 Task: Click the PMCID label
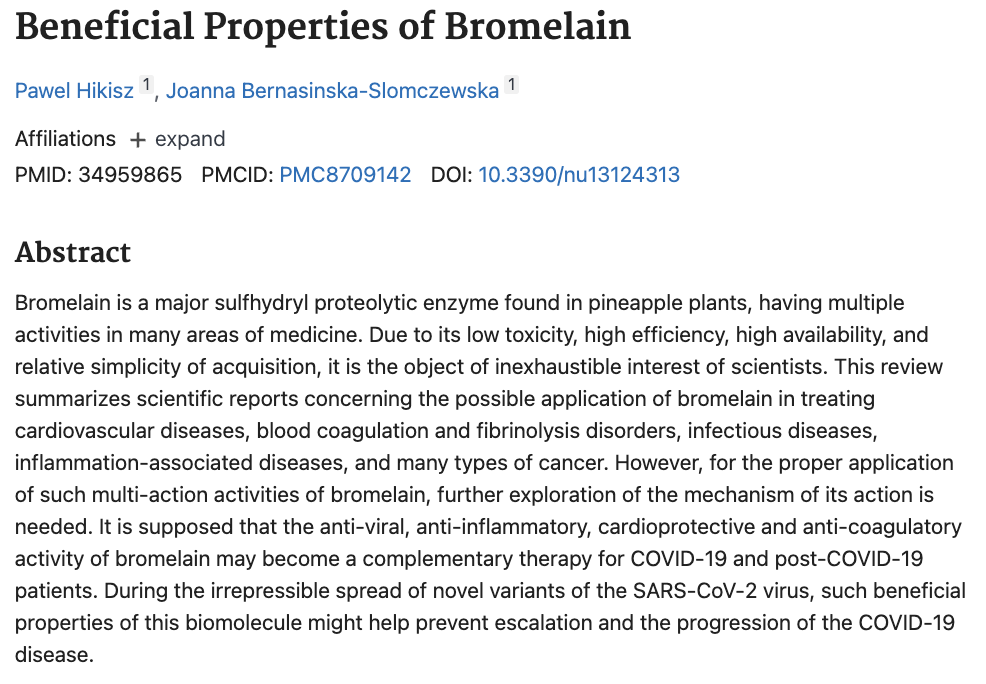[x=236, y=175]
